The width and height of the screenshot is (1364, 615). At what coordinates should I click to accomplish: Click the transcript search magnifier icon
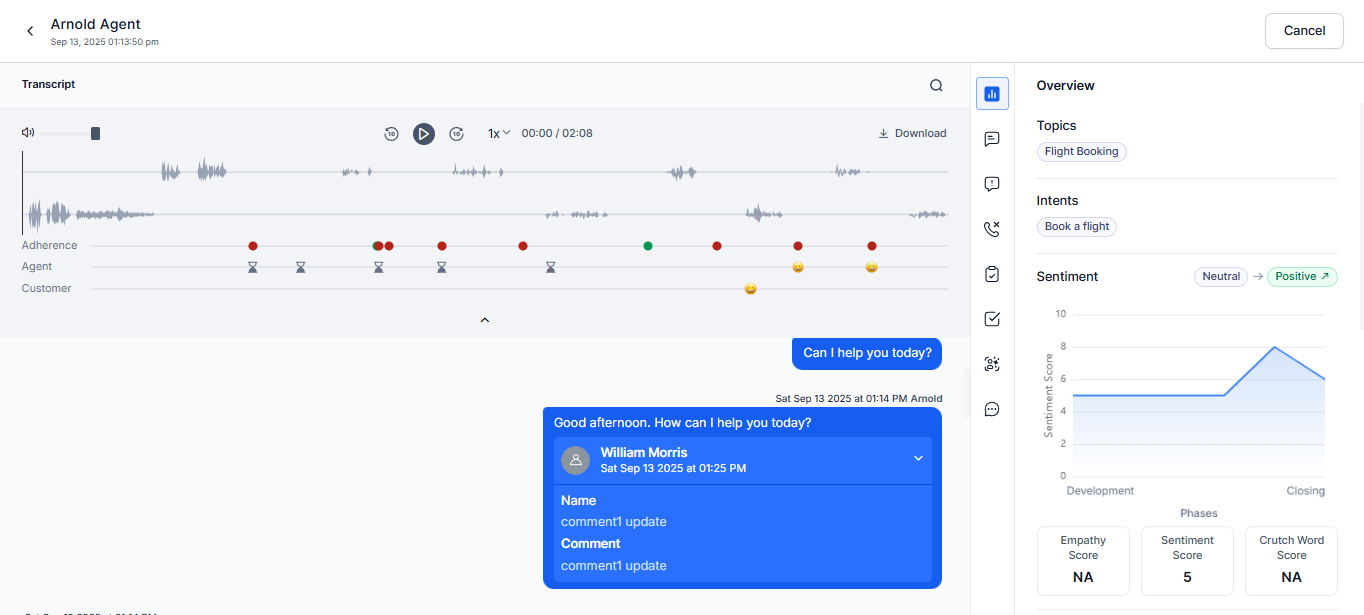(936, 84)
